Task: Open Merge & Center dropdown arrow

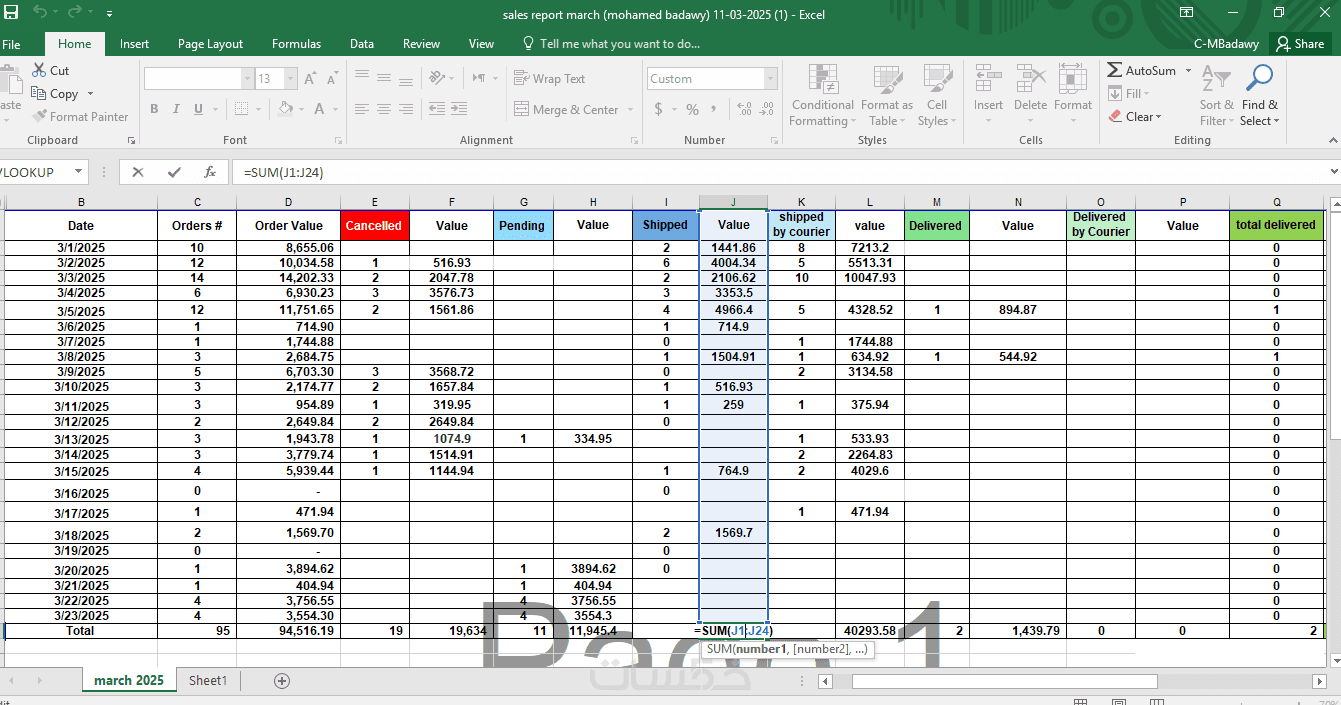Action: pos(631,109)
